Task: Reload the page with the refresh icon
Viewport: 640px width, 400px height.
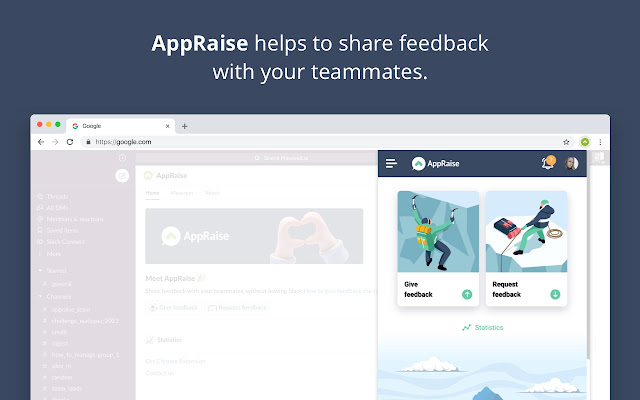Action: 70,142
